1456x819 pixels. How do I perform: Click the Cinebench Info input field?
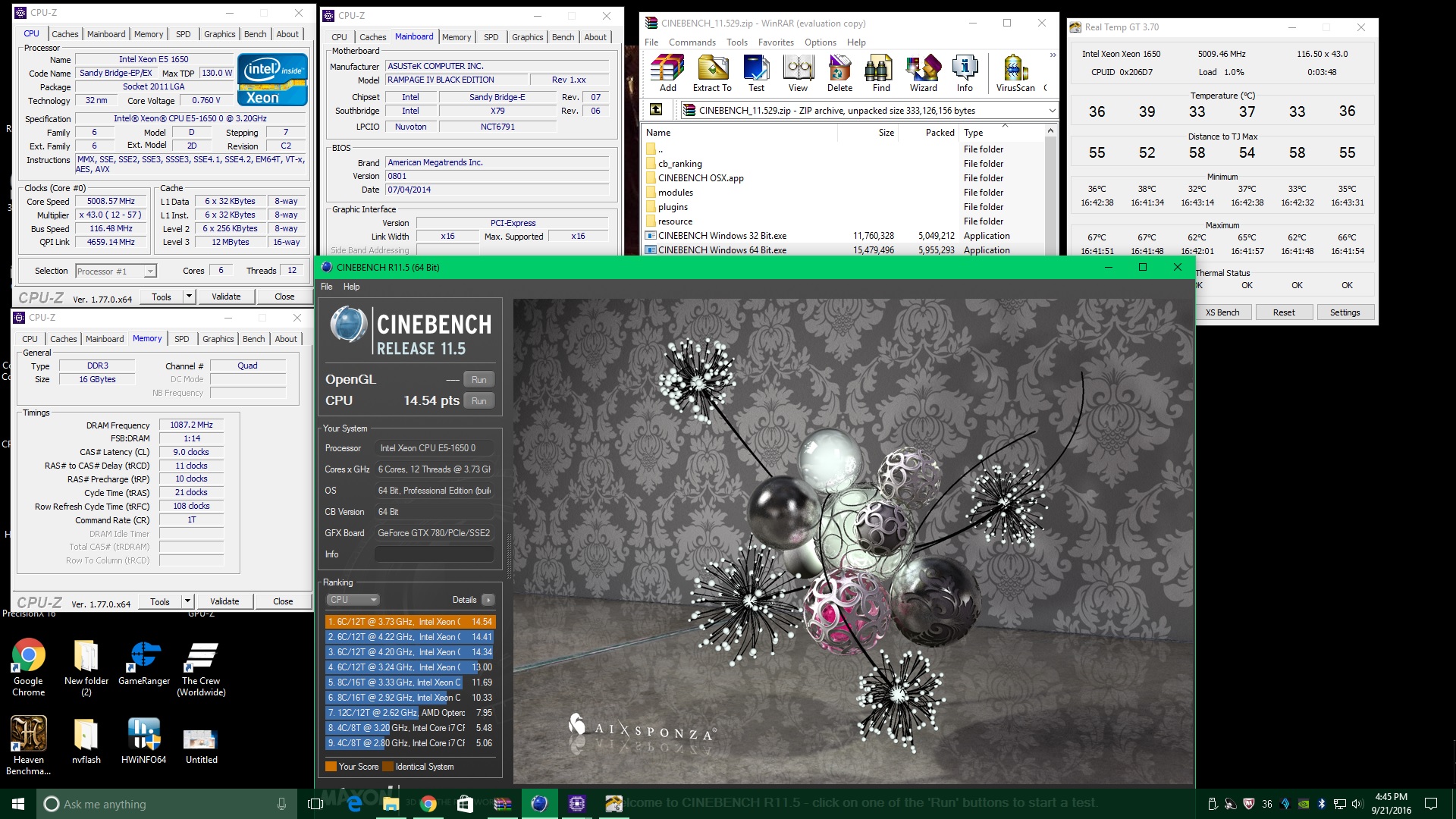[x=434, y=554]
